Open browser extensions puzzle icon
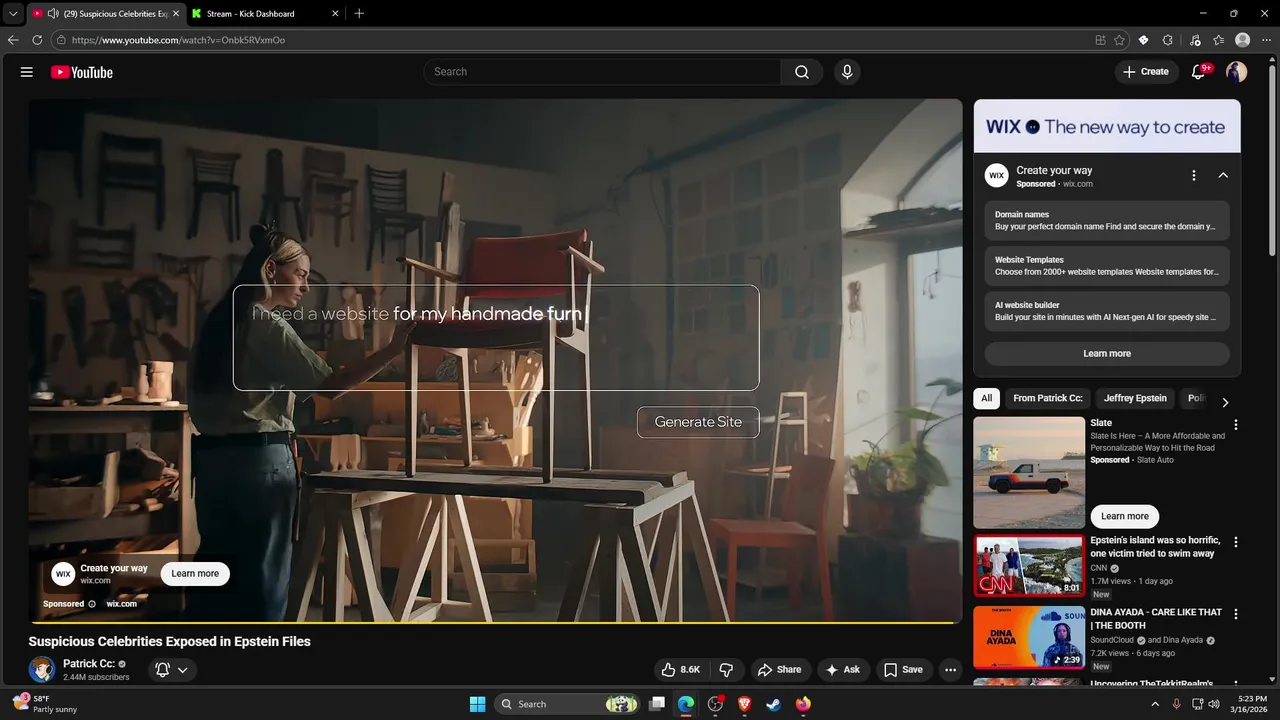 point(1168,40)
